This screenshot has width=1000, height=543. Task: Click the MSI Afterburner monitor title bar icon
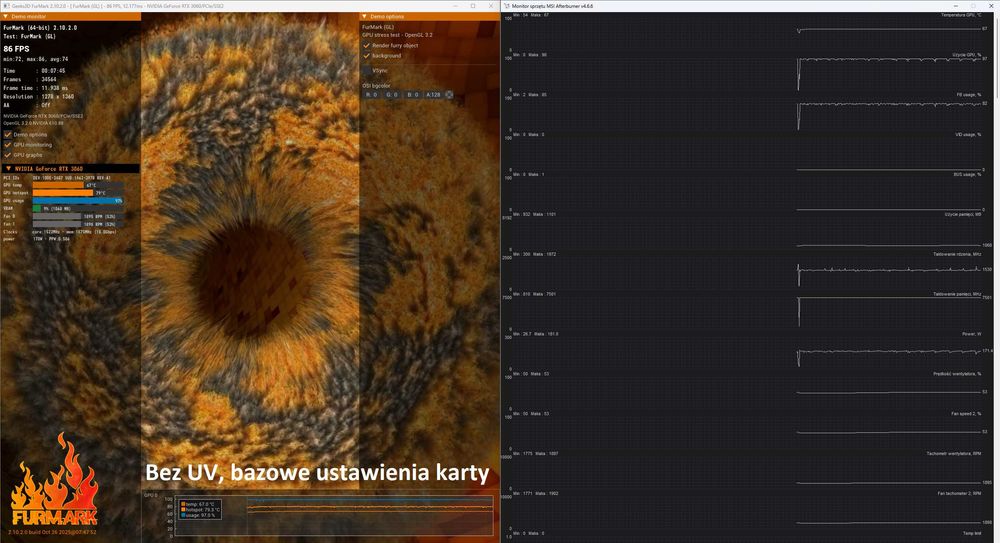506,6
